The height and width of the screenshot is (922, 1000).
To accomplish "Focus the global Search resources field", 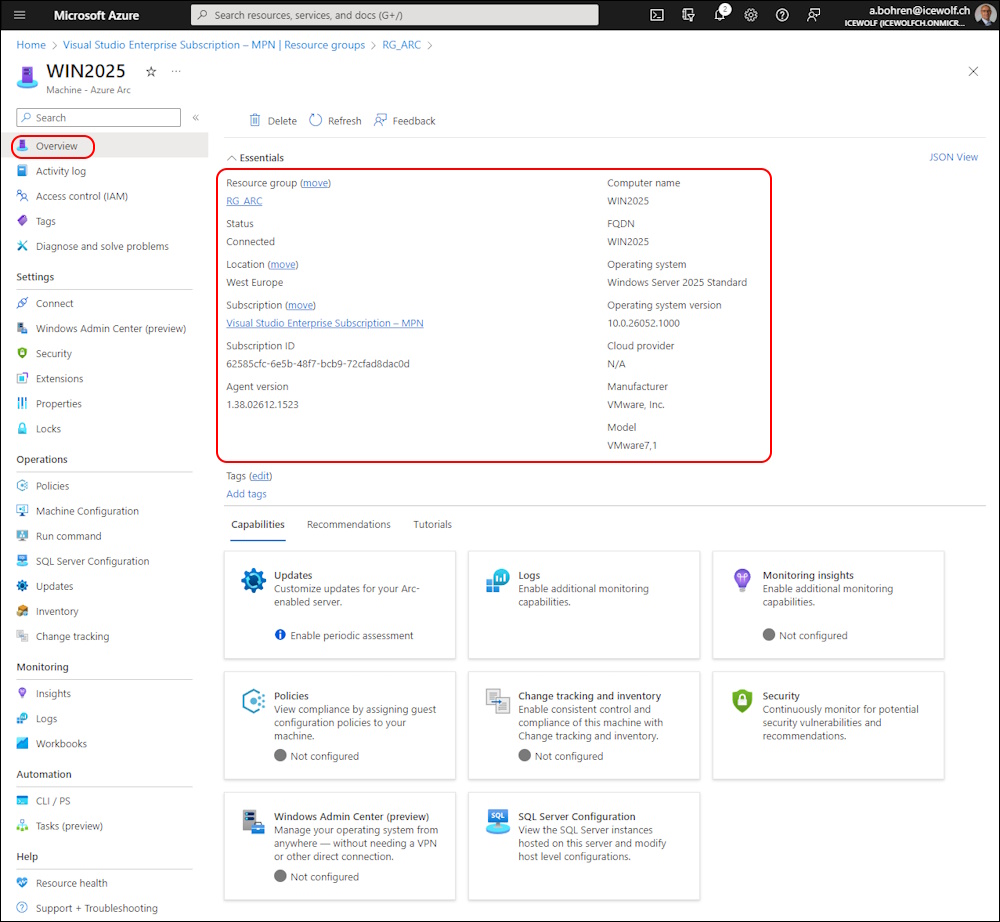I will point(395,15).
